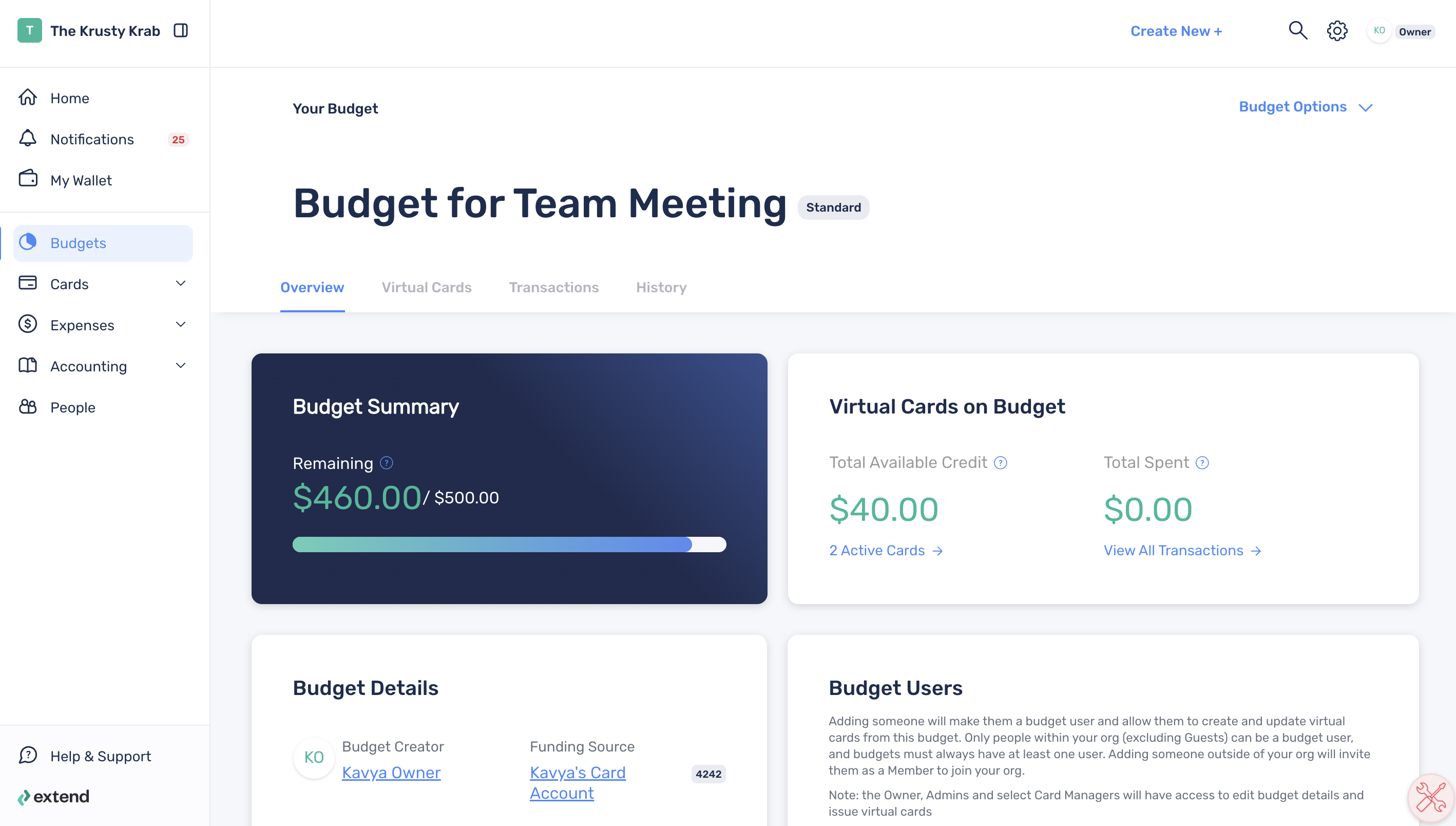1456x826 pixels.
Task: Open My Wallet in the sidebar
Action: point(103,180)
